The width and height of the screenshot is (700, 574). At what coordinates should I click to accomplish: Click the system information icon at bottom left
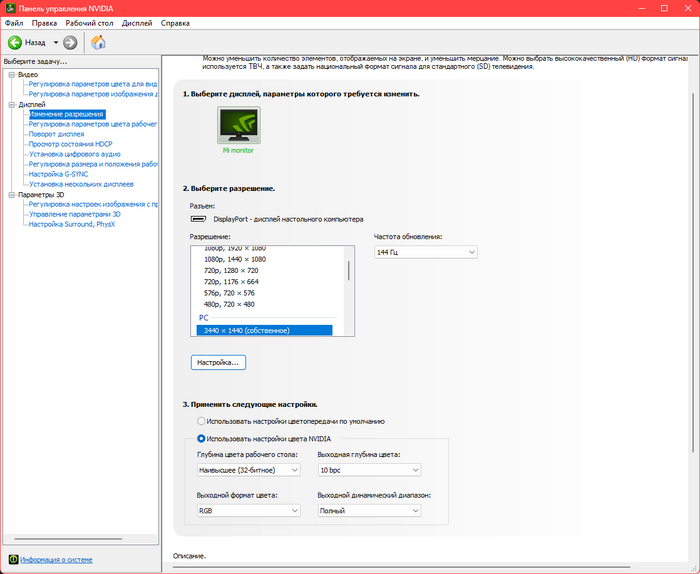coord(12,559)
